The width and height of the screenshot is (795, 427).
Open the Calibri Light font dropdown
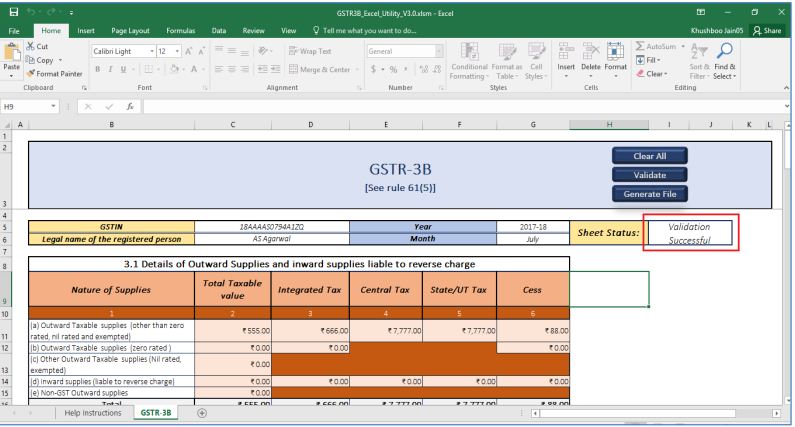[152, 51]
